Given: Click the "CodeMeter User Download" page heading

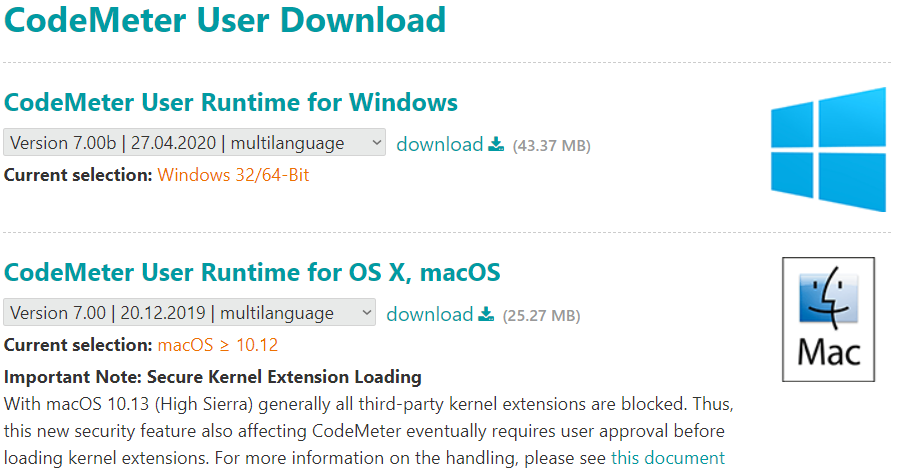Looking at the screenshot, I should [225, 20].
